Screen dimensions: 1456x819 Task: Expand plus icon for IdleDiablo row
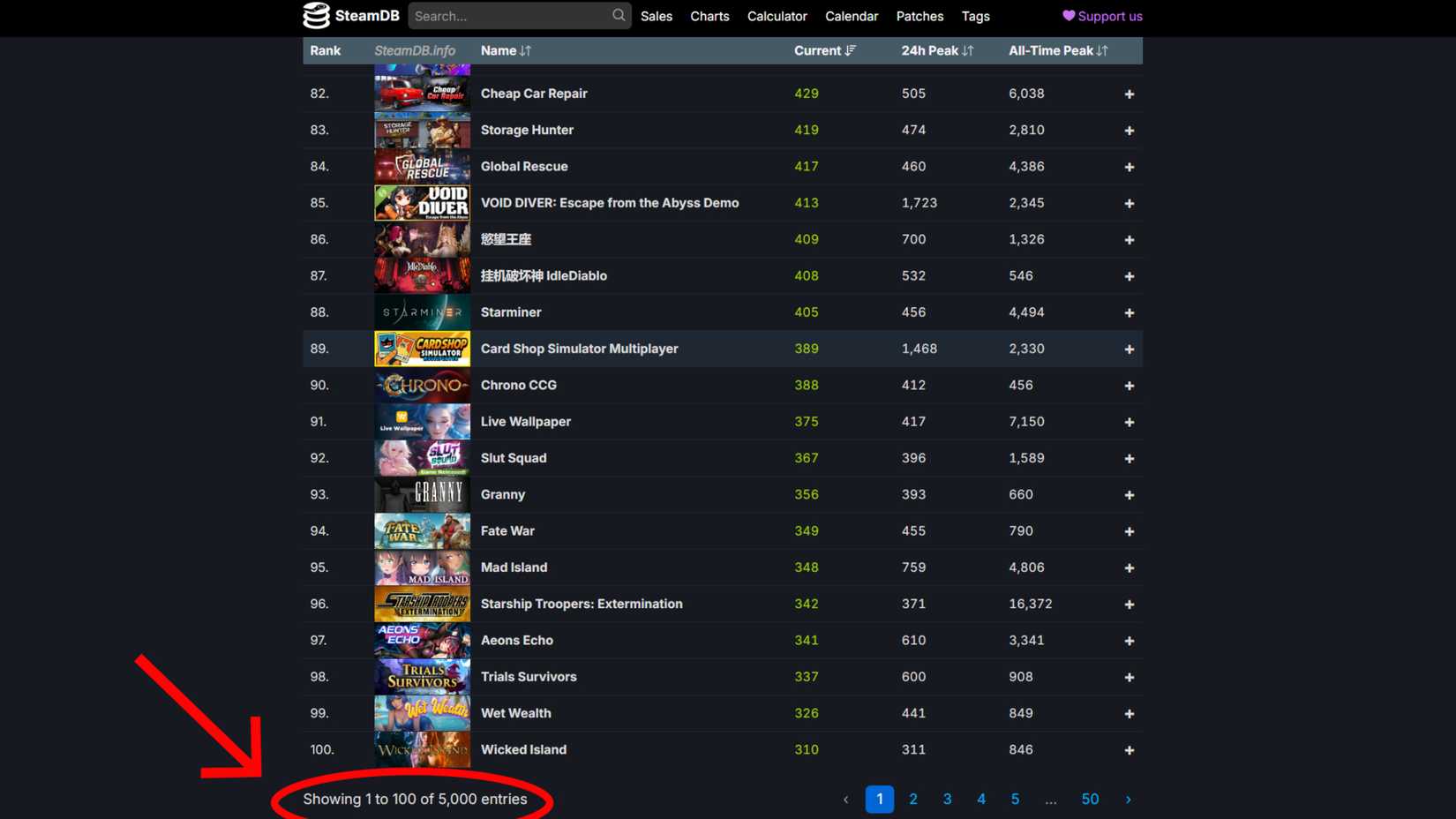tap(1129, 276)
